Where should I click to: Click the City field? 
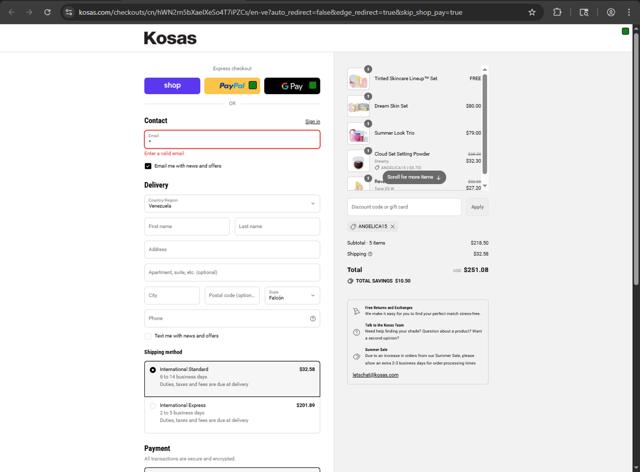172,295
